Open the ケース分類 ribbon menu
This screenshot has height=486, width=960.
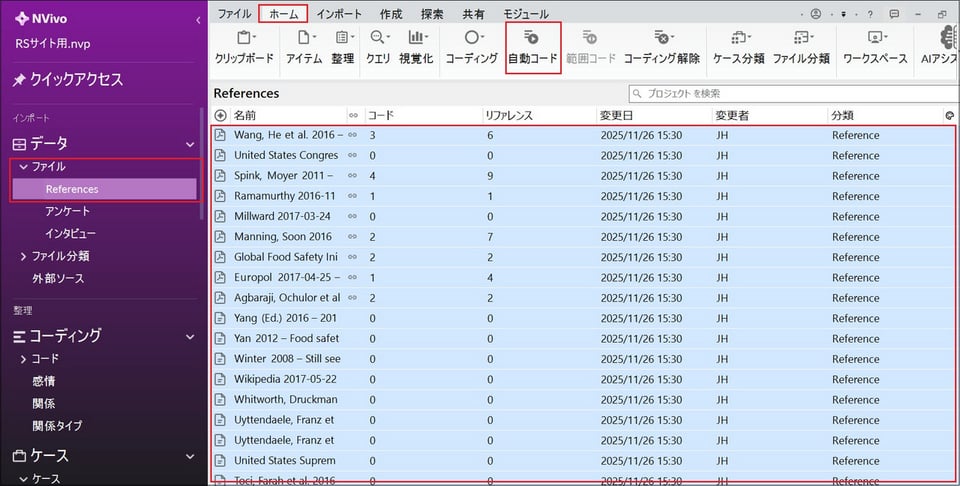point(739,48)
